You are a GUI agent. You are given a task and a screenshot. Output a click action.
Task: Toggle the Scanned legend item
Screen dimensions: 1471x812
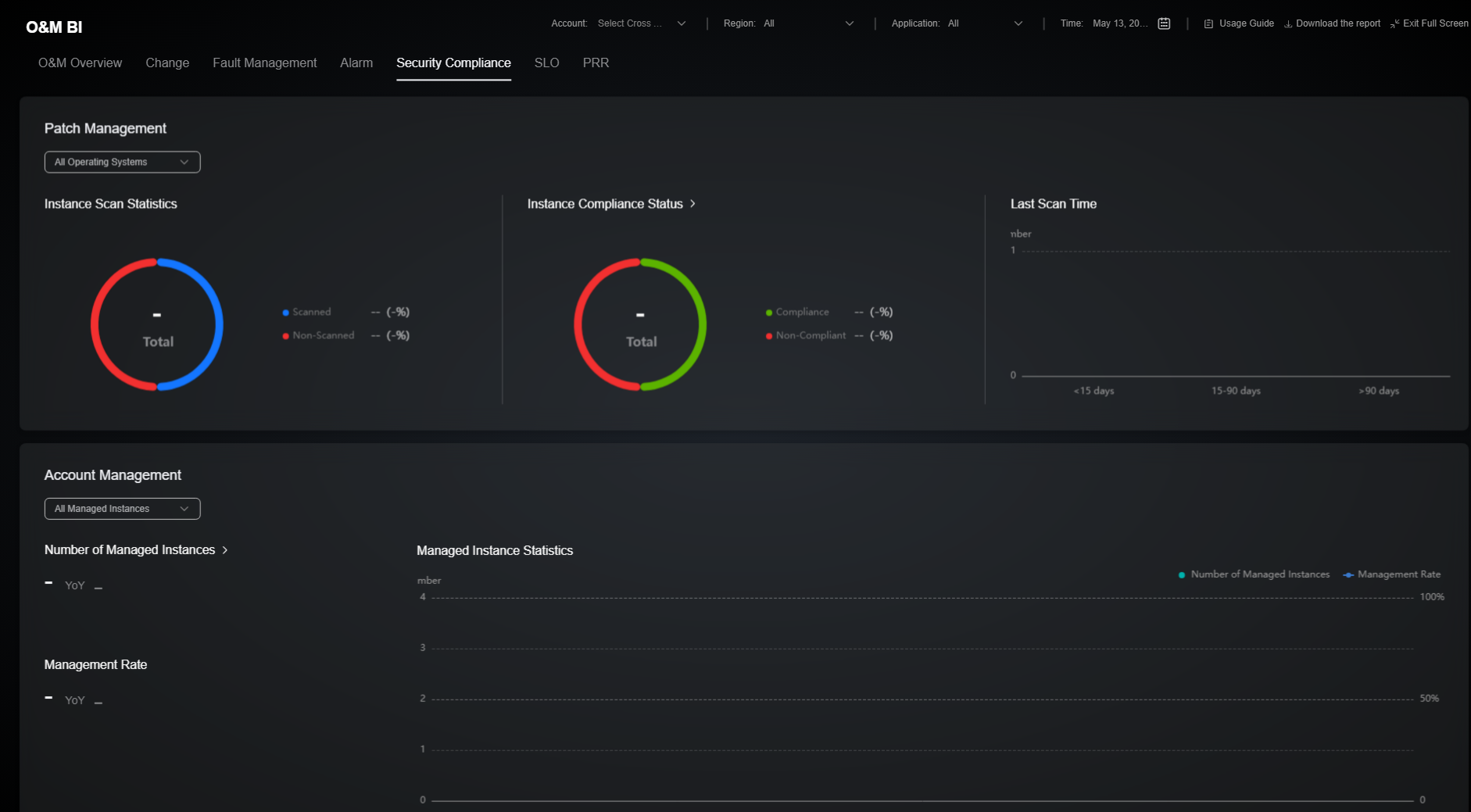click(x=306, y=312)
